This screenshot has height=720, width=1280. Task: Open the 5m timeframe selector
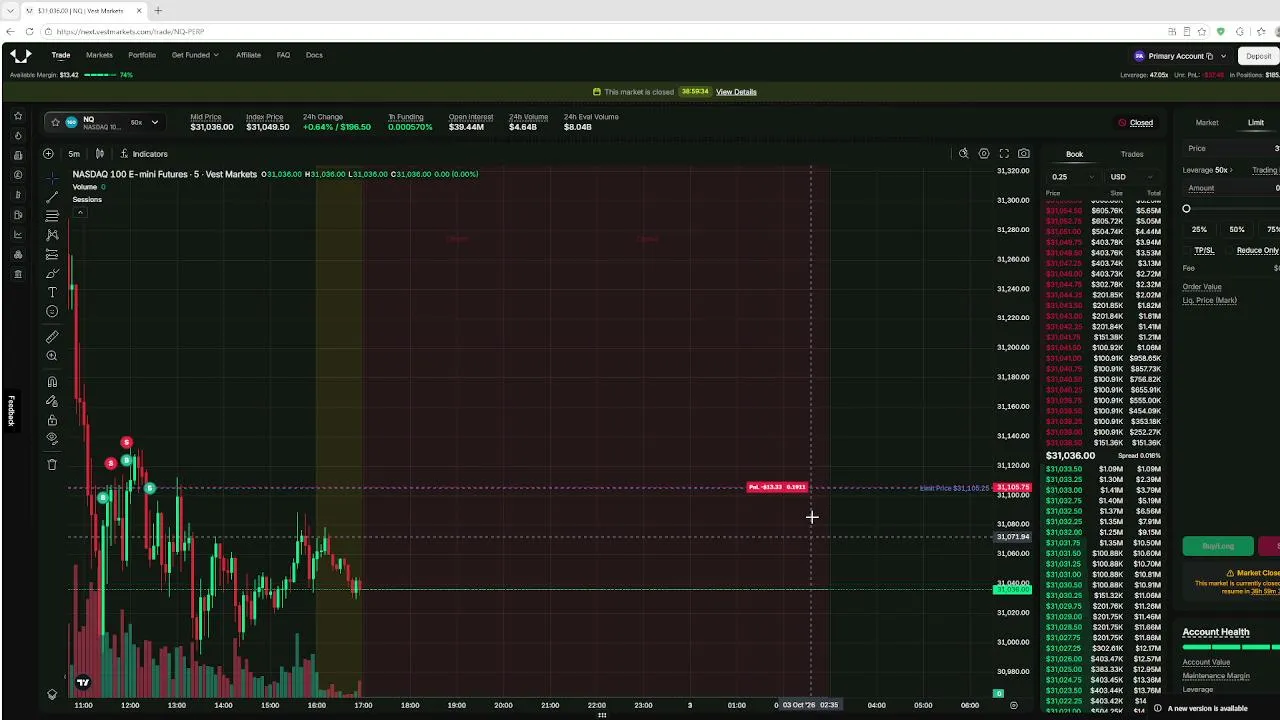(74, 154)
